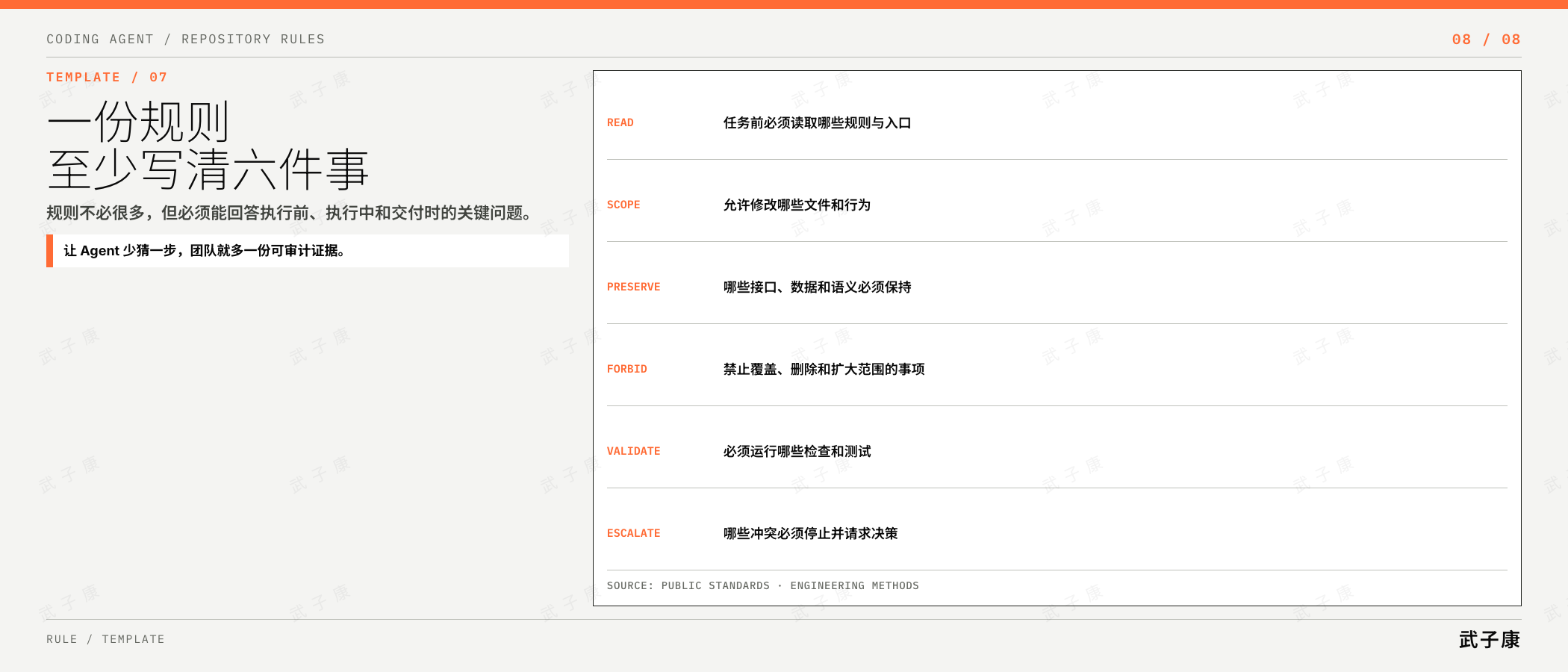Click the 'FORBID' row label
The image size is (1568, 672).
tap(626, 369)
